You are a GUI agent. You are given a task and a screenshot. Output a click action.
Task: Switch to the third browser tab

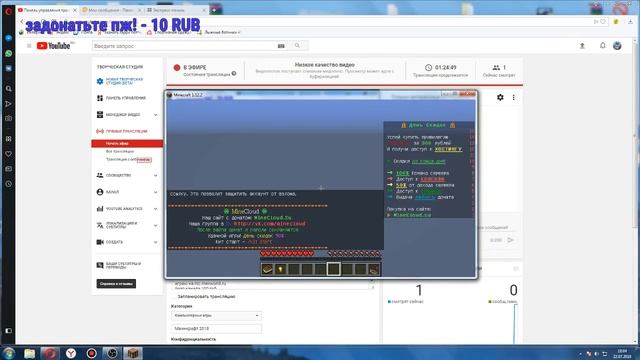coord(176,10)
